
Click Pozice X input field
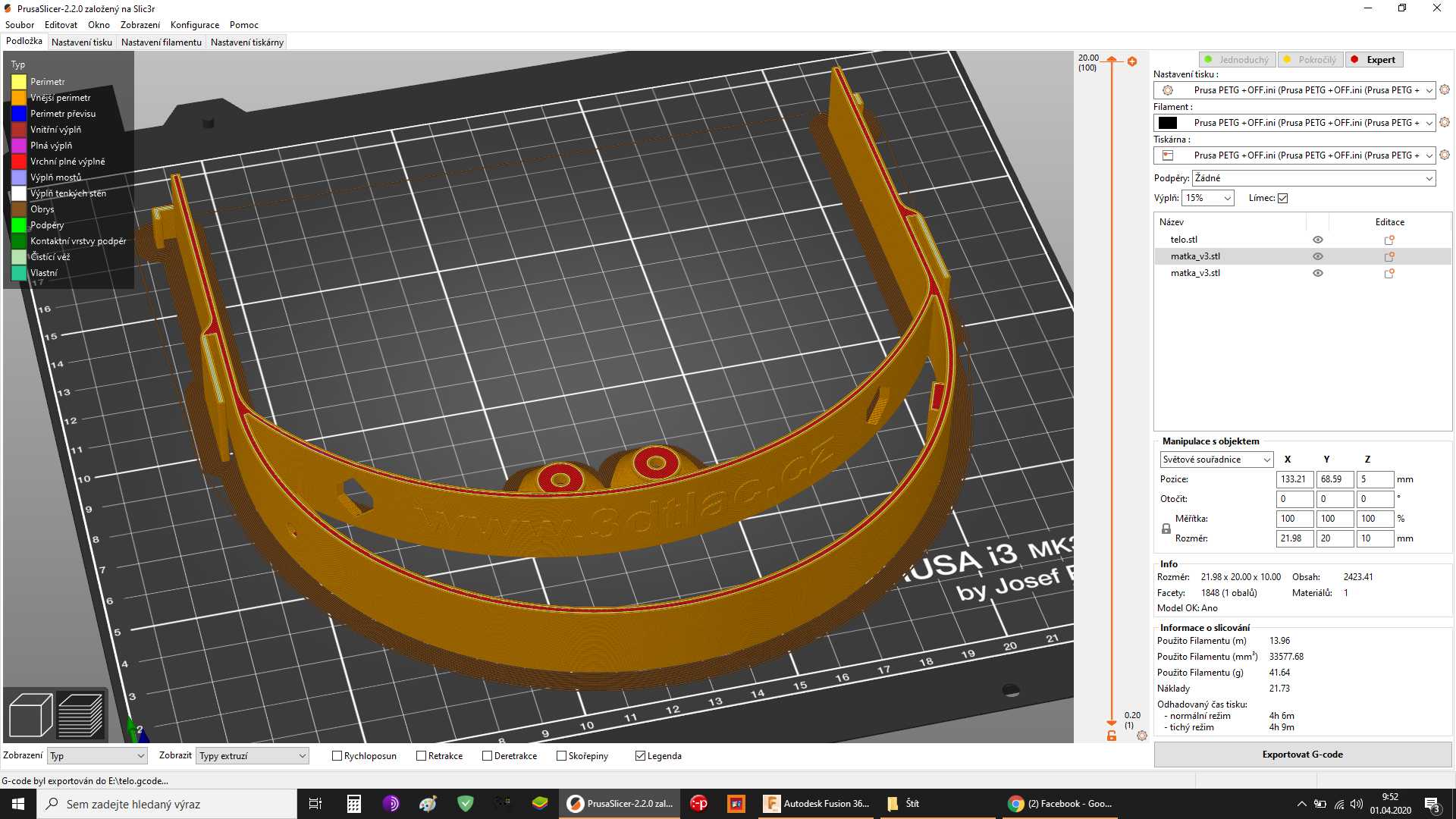coord(1294,479)
